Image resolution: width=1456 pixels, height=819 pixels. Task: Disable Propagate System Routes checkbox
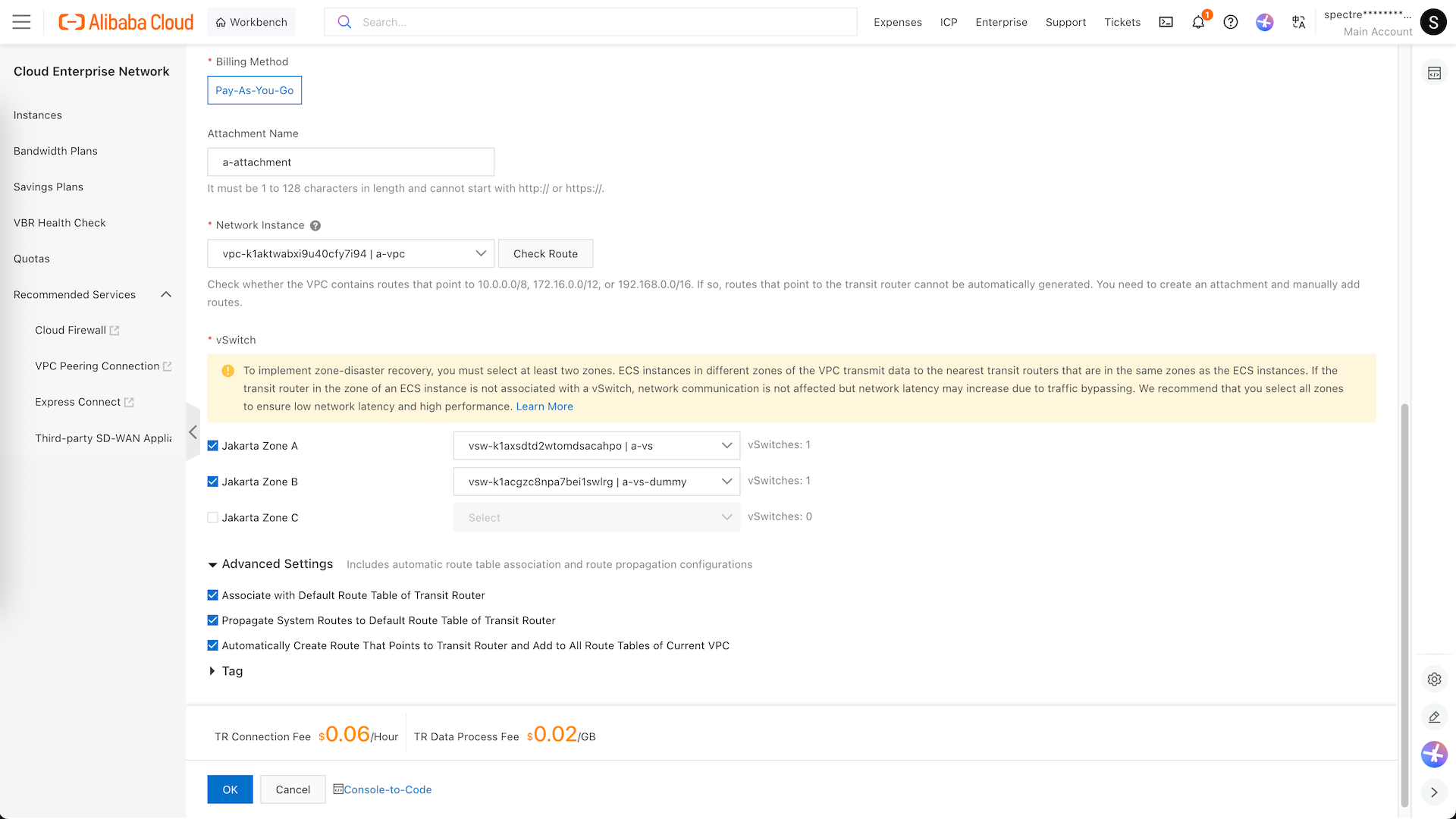[213, 620]
